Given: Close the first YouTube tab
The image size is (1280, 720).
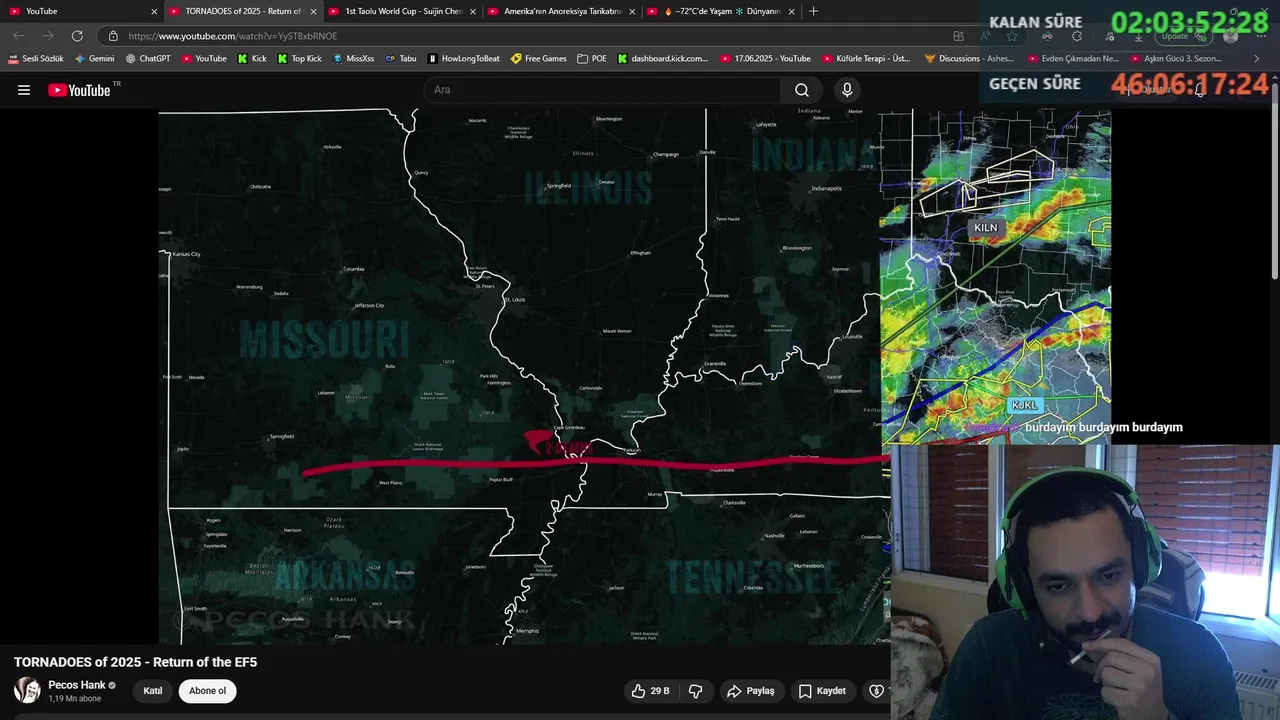Looking at the screenshot, I should click(154, 12).
